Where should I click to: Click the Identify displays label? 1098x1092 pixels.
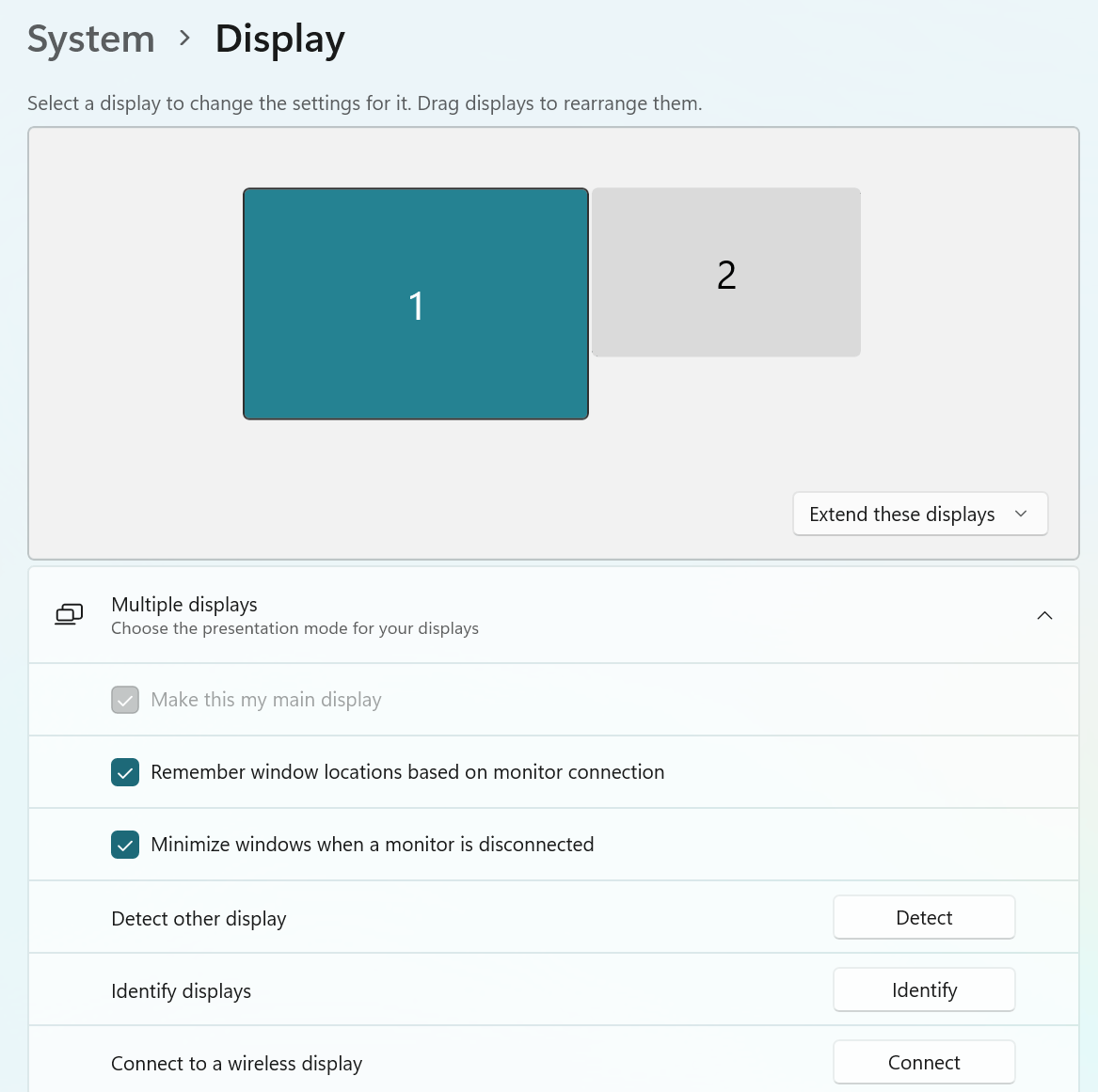(x=181, y=991)
